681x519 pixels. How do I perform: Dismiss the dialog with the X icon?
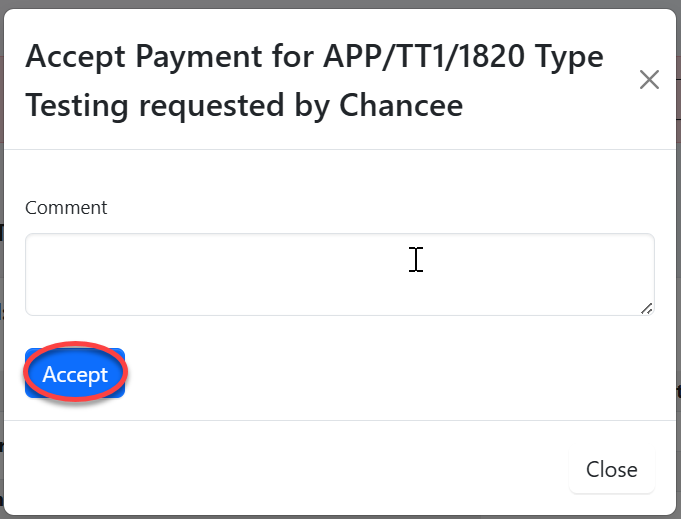click(x=649, y=80)
